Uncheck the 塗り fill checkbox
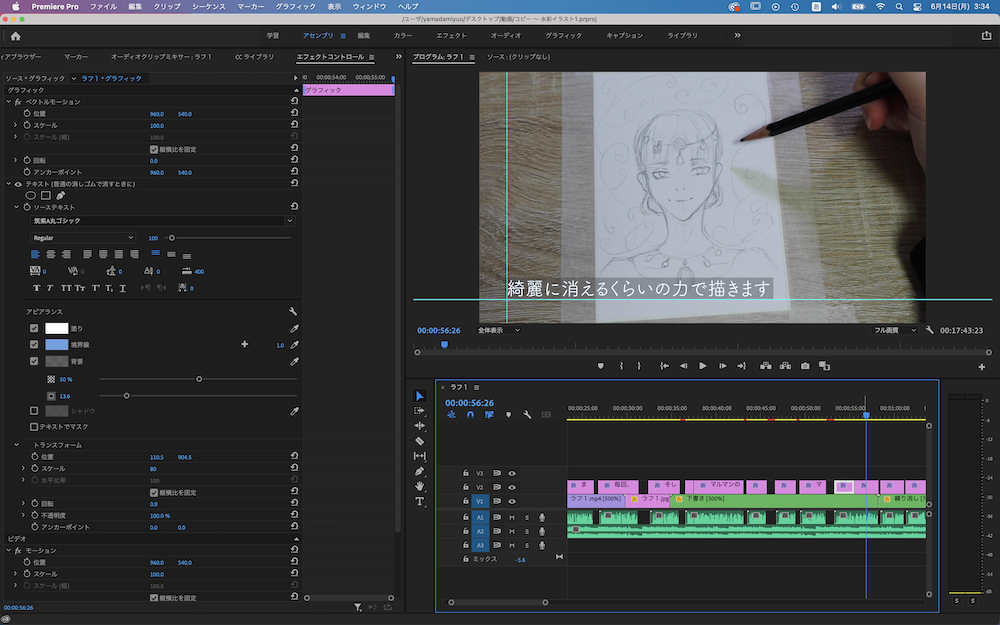 [x=34, y=328]
